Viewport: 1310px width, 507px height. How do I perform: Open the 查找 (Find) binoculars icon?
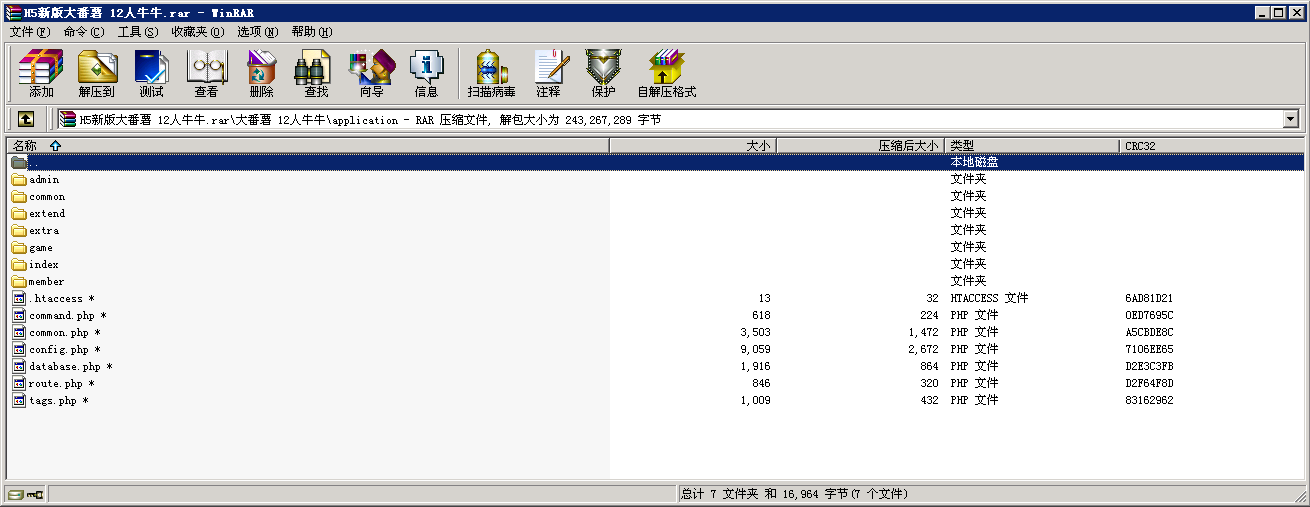tap(316, 74)
